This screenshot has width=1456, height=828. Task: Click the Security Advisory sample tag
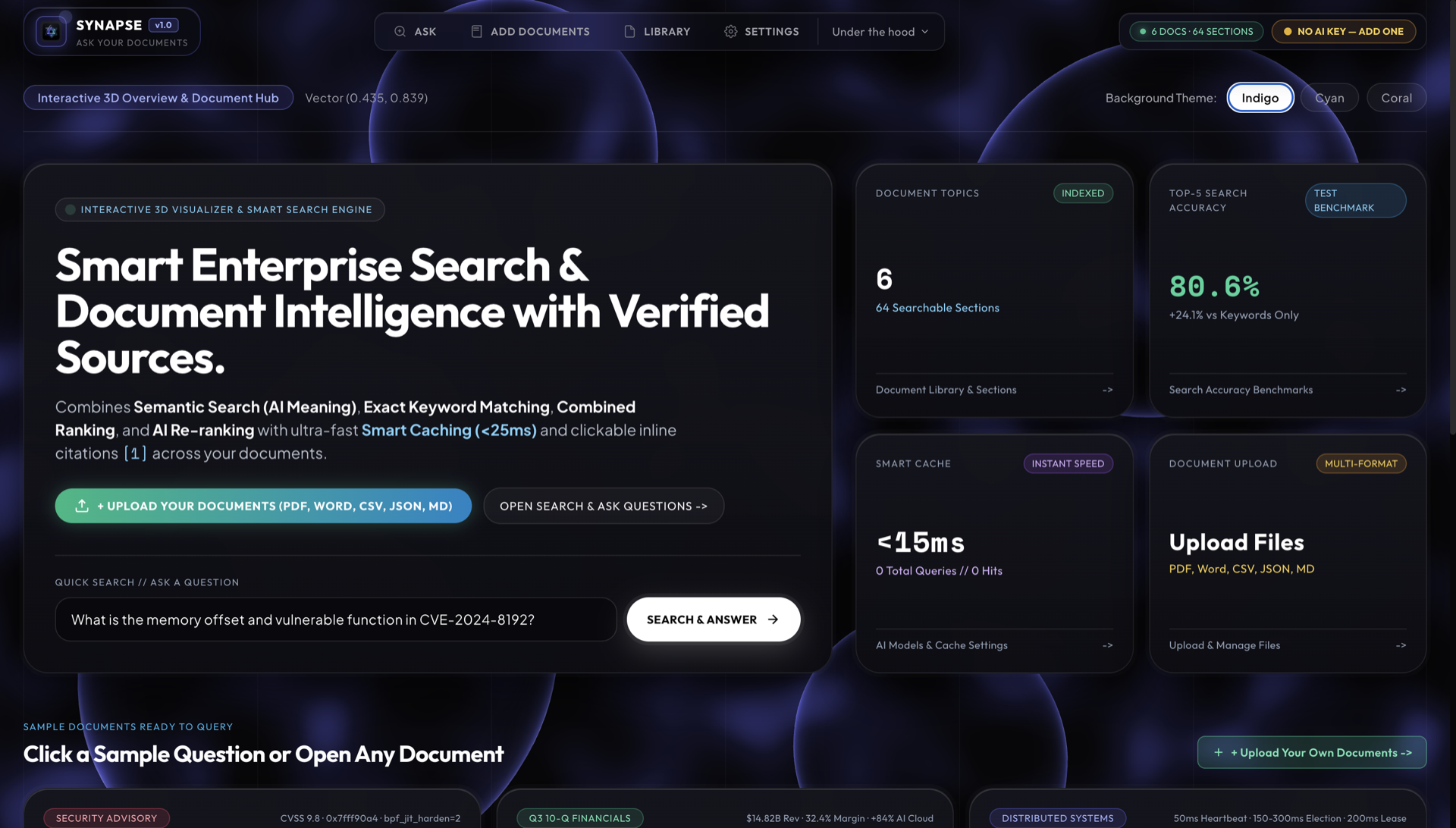click(106, 818)
